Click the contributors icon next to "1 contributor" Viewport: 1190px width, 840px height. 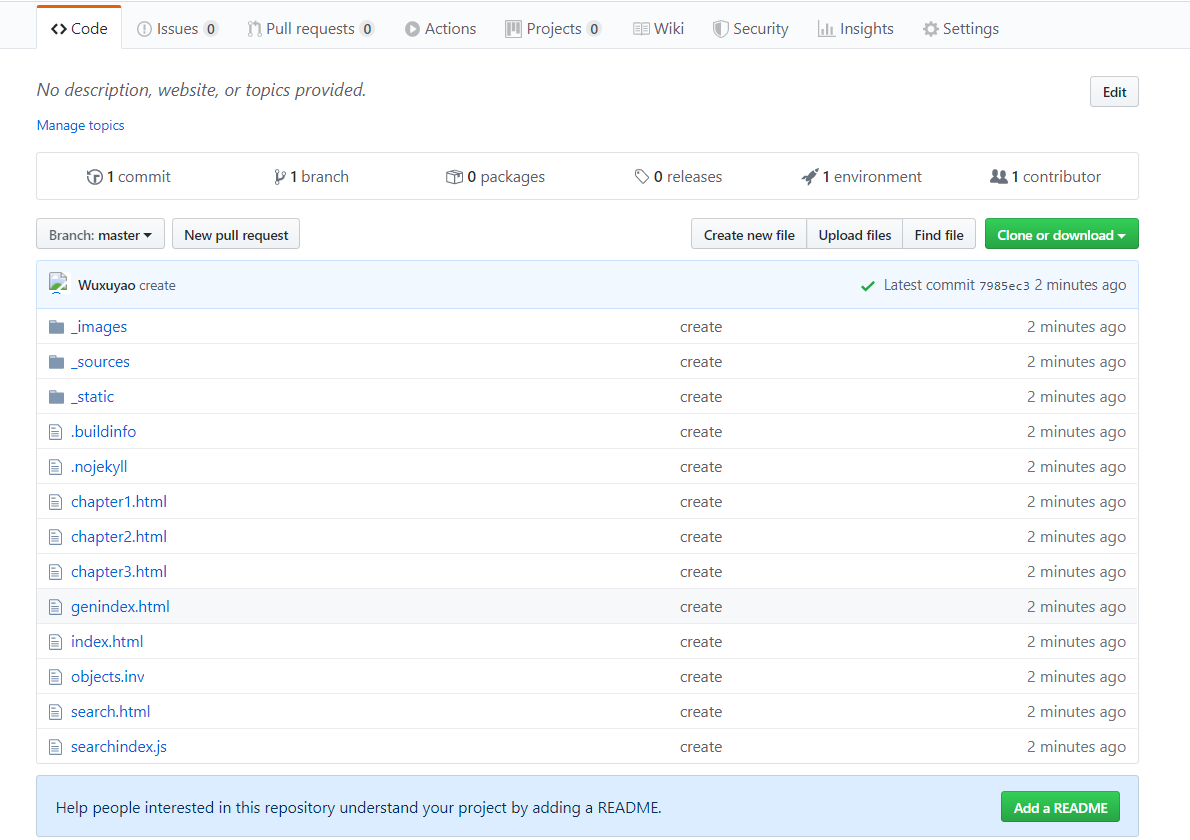[x=999, y=176]
